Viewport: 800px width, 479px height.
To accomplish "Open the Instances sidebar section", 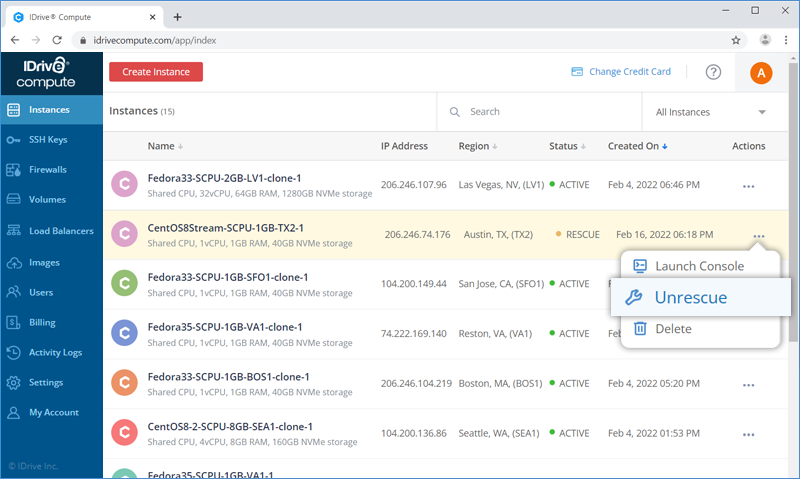I will [51, 110].
